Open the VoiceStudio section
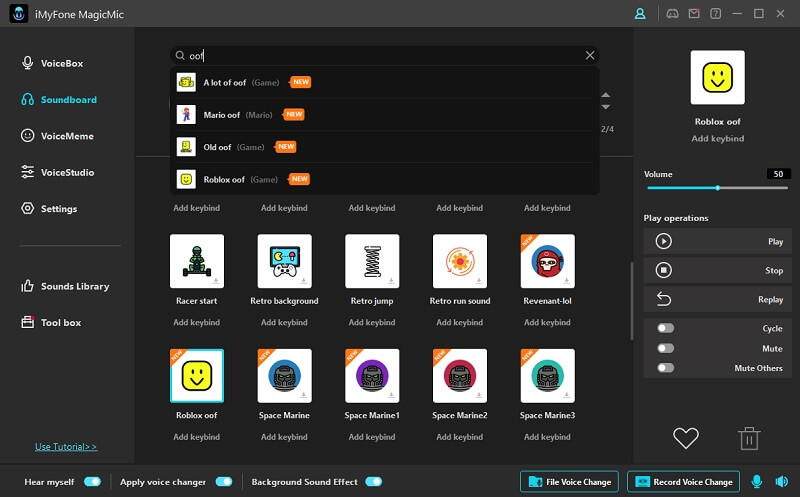The image size is (800, 497). point(57,172)
